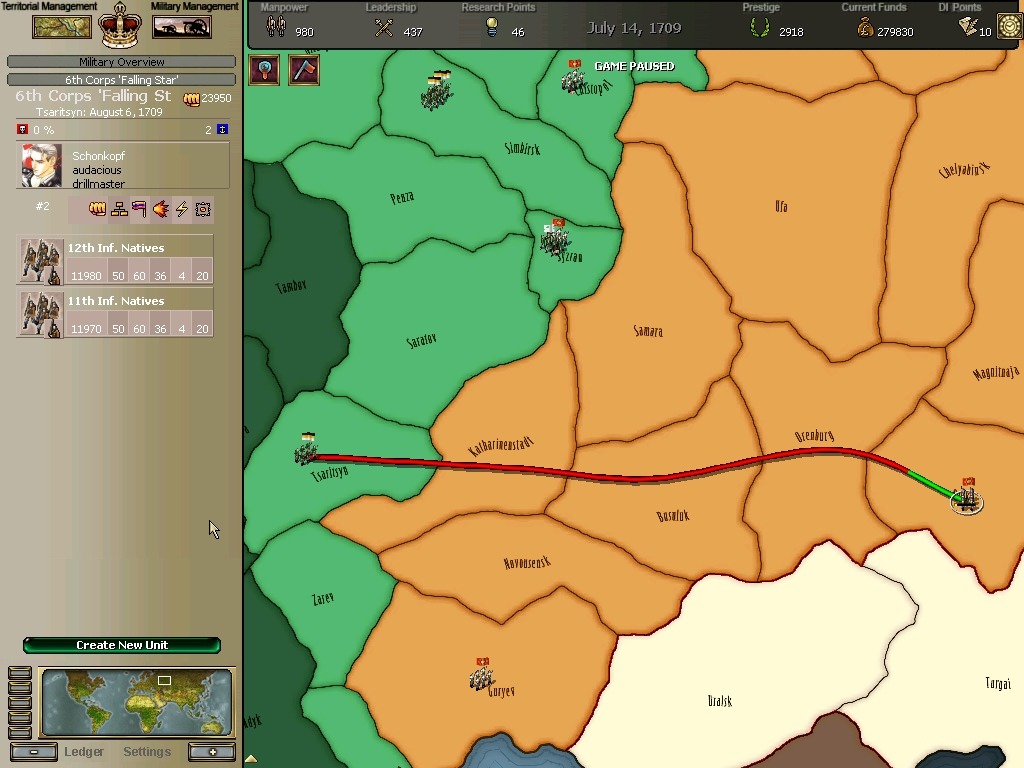This screenshot has width=1024, height=768.
Task: Click the second map mode button beside minimap
Action: coord(20,688)
